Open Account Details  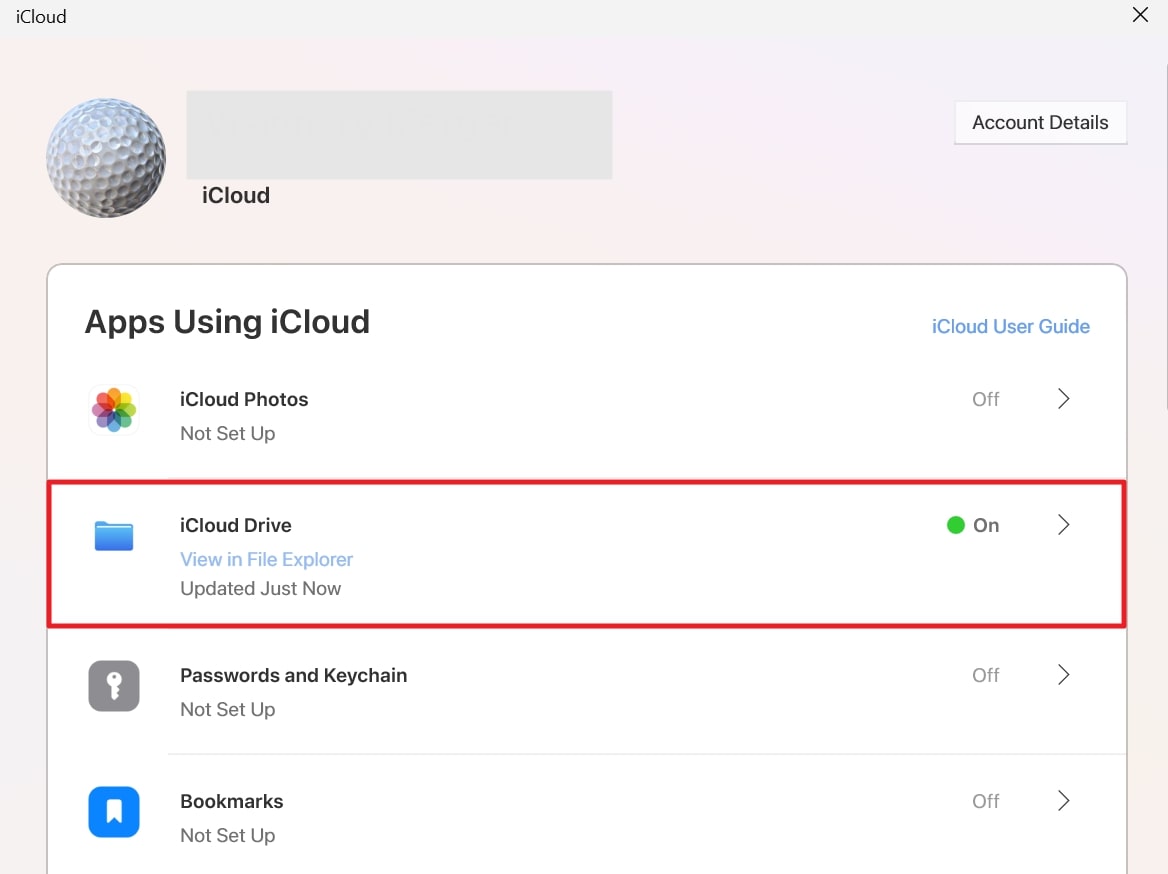1040,123
